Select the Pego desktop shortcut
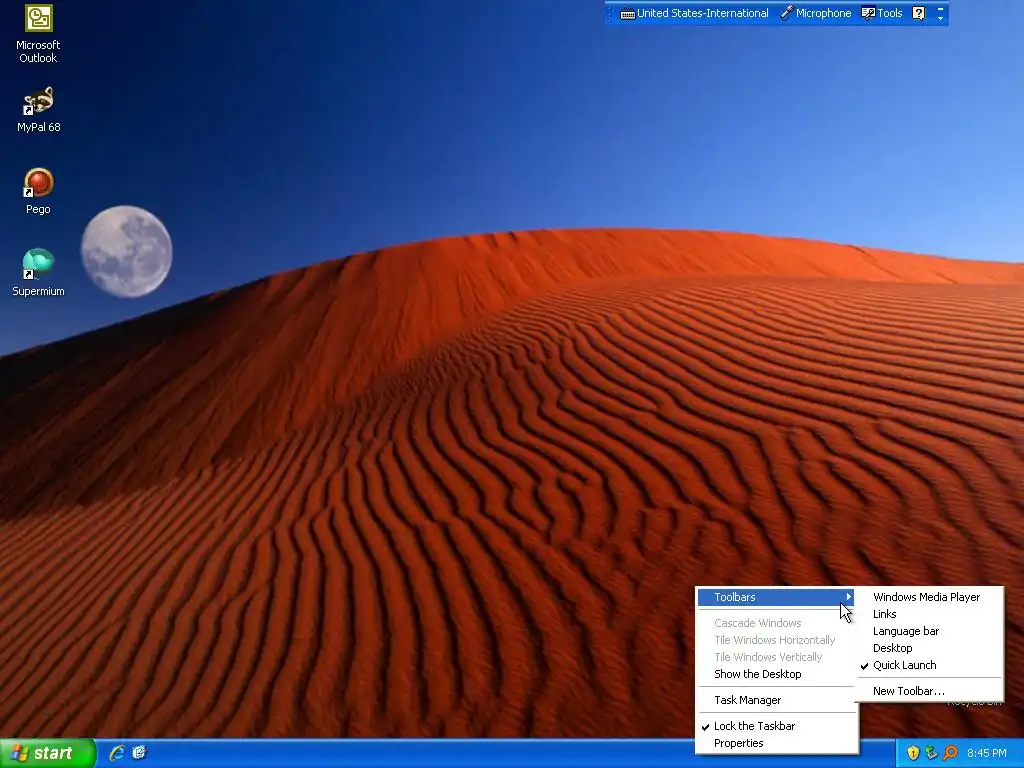The image size is (1024, 768). 38,191
